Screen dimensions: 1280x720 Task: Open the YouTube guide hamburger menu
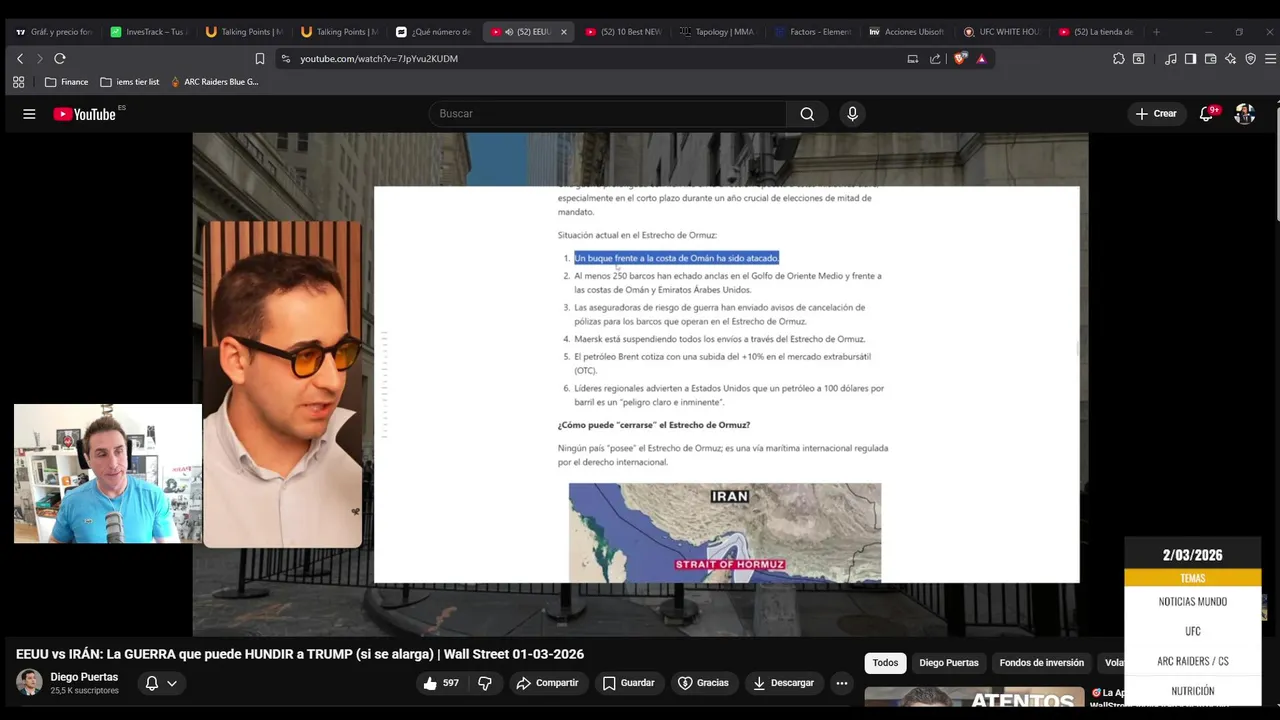pos(29,114)
